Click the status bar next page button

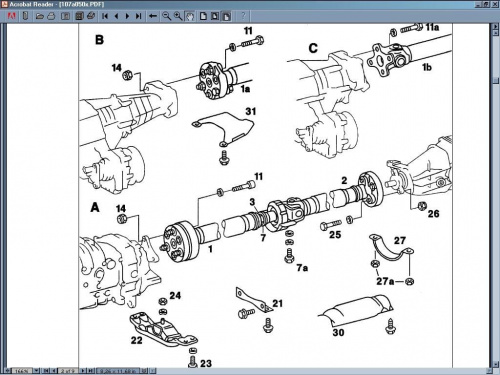pyautogui.click(x=83, y=371)
